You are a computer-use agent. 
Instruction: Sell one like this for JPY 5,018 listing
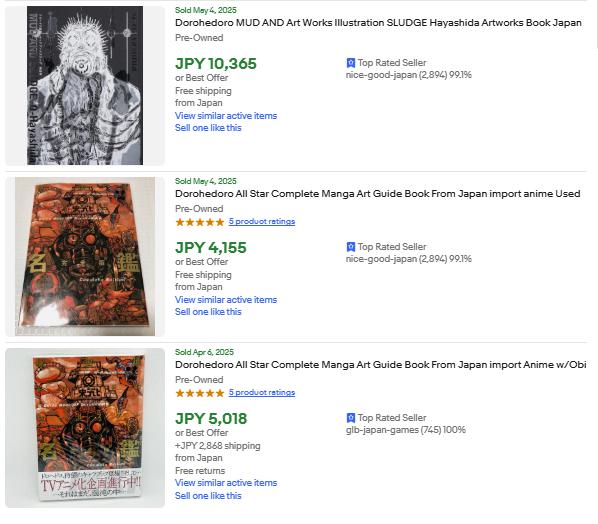(x=208, y=496)
